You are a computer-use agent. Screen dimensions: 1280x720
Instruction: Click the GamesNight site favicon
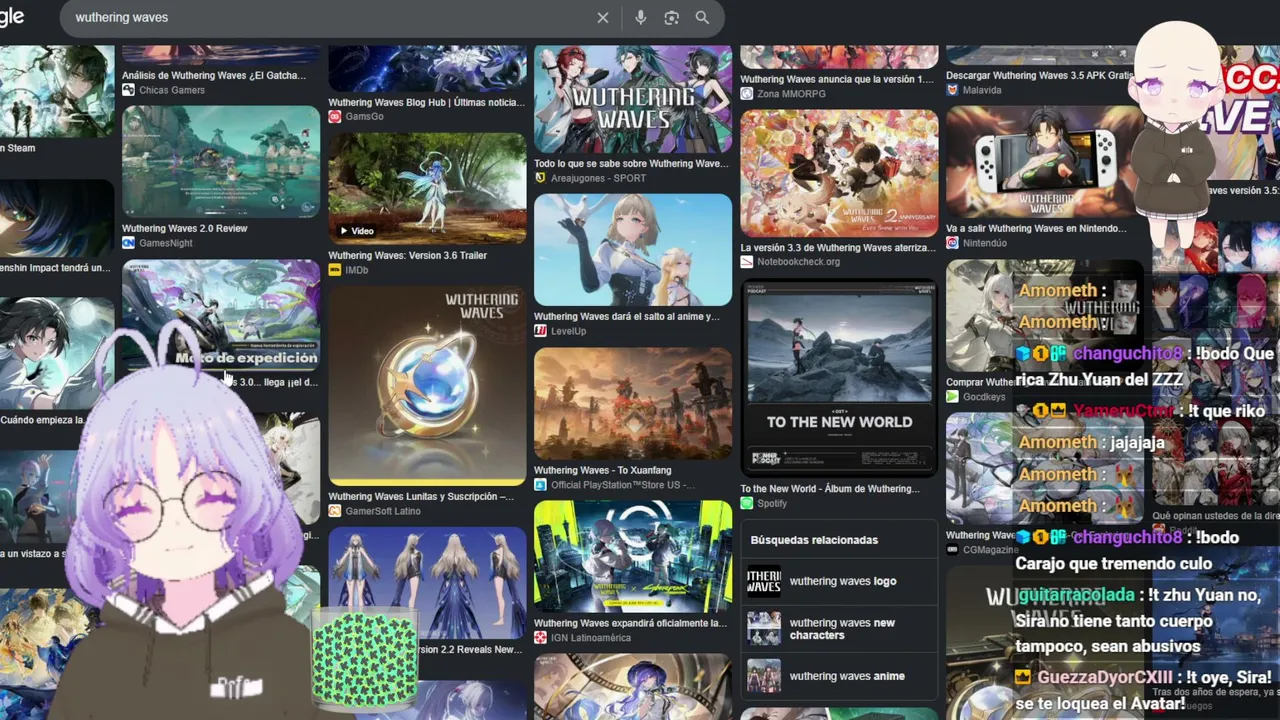tap(128, 243)
